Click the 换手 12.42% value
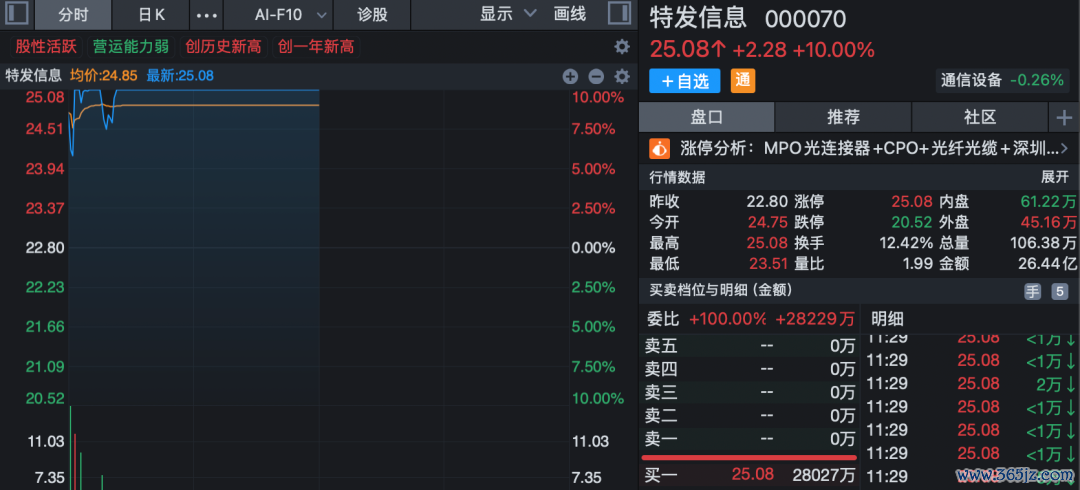The height and width of the screenshot is (490, 1080). [x=906, y=243]
